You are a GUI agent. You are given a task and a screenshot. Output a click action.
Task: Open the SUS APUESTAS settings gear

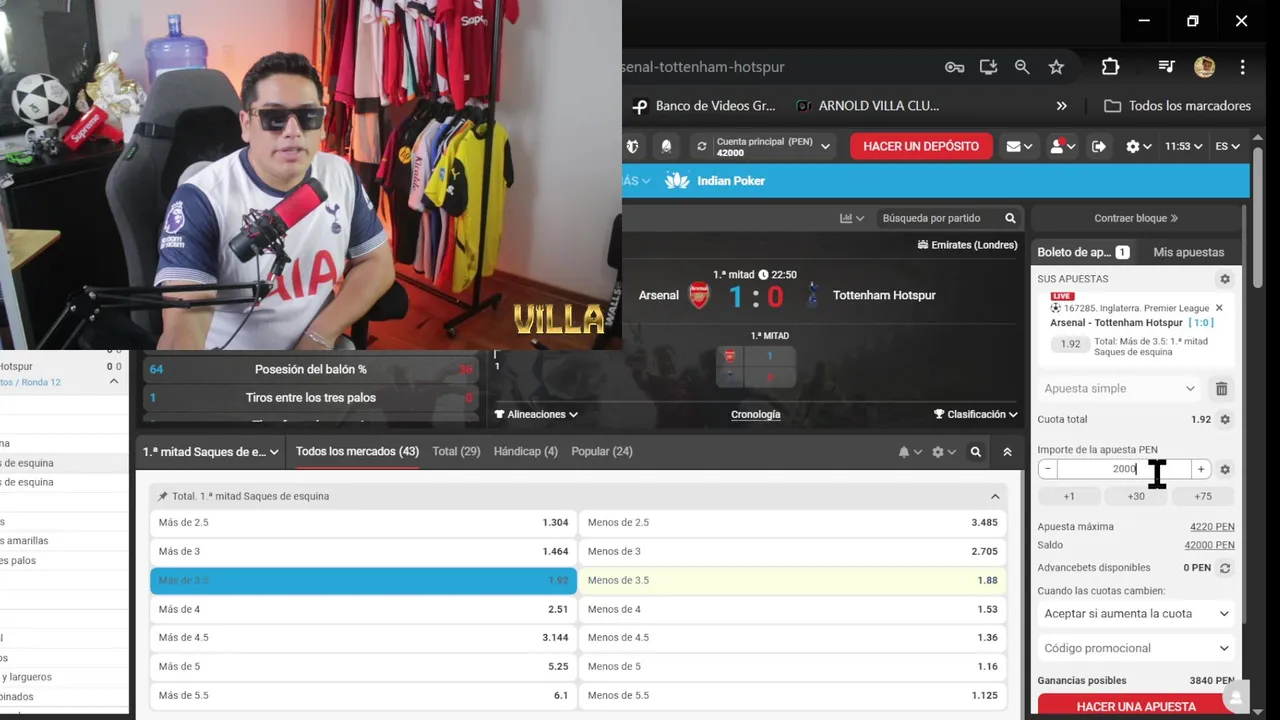click(x=1225, y=279)
